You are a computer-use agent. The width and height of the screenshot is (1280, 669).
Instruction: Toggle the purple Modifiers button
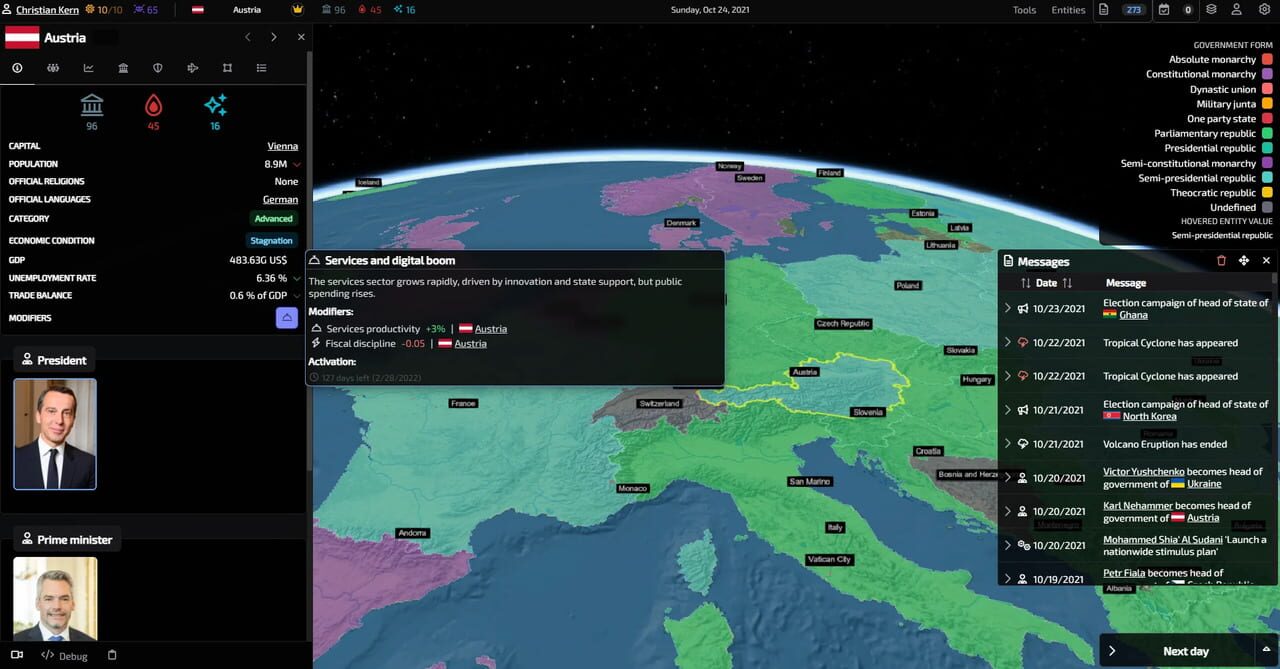coord(287,318)
